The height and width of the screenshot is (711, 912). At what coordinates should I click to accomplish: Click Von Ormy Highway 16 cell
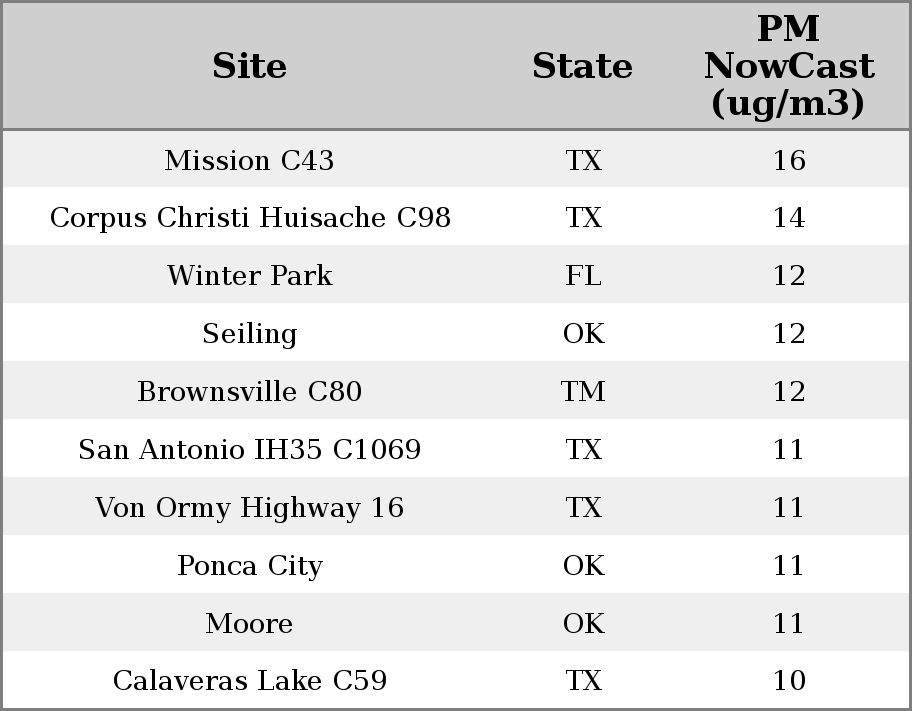click(249, 508)
